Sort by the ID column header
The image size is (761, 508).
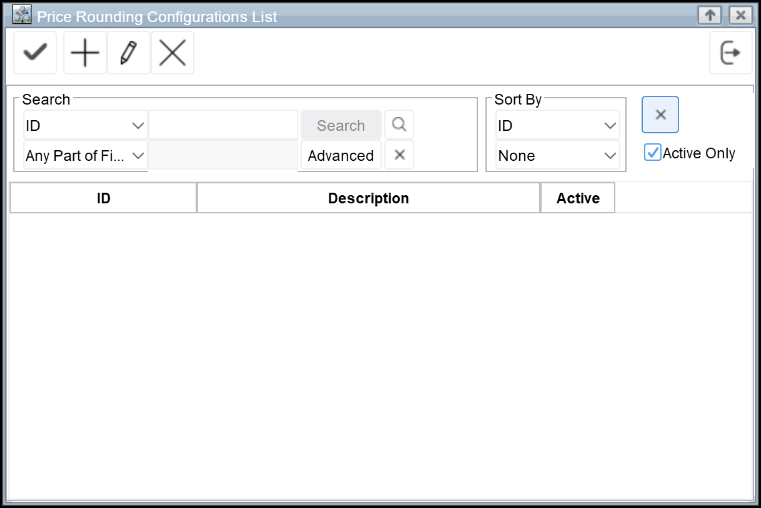tap(103, 198)
